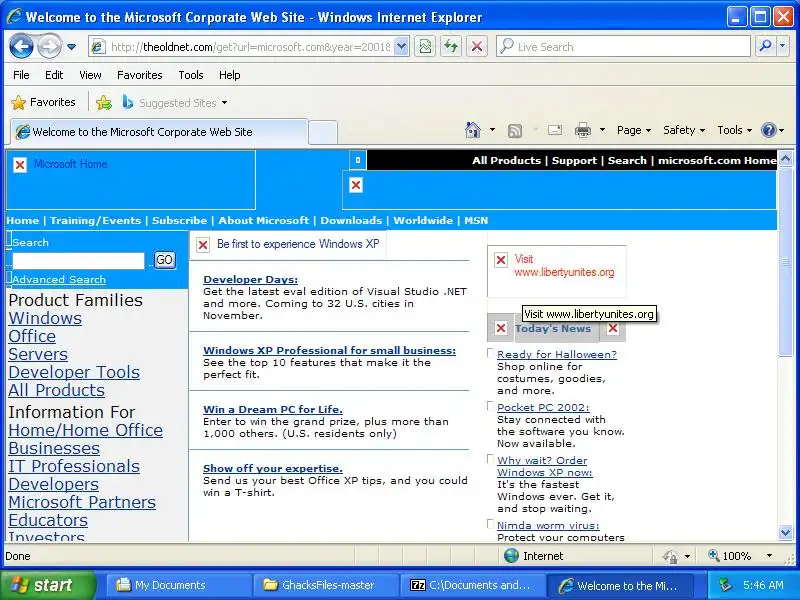The image size is (800, 600).
Task: Open a new blank tab
Action: (322, 133)
